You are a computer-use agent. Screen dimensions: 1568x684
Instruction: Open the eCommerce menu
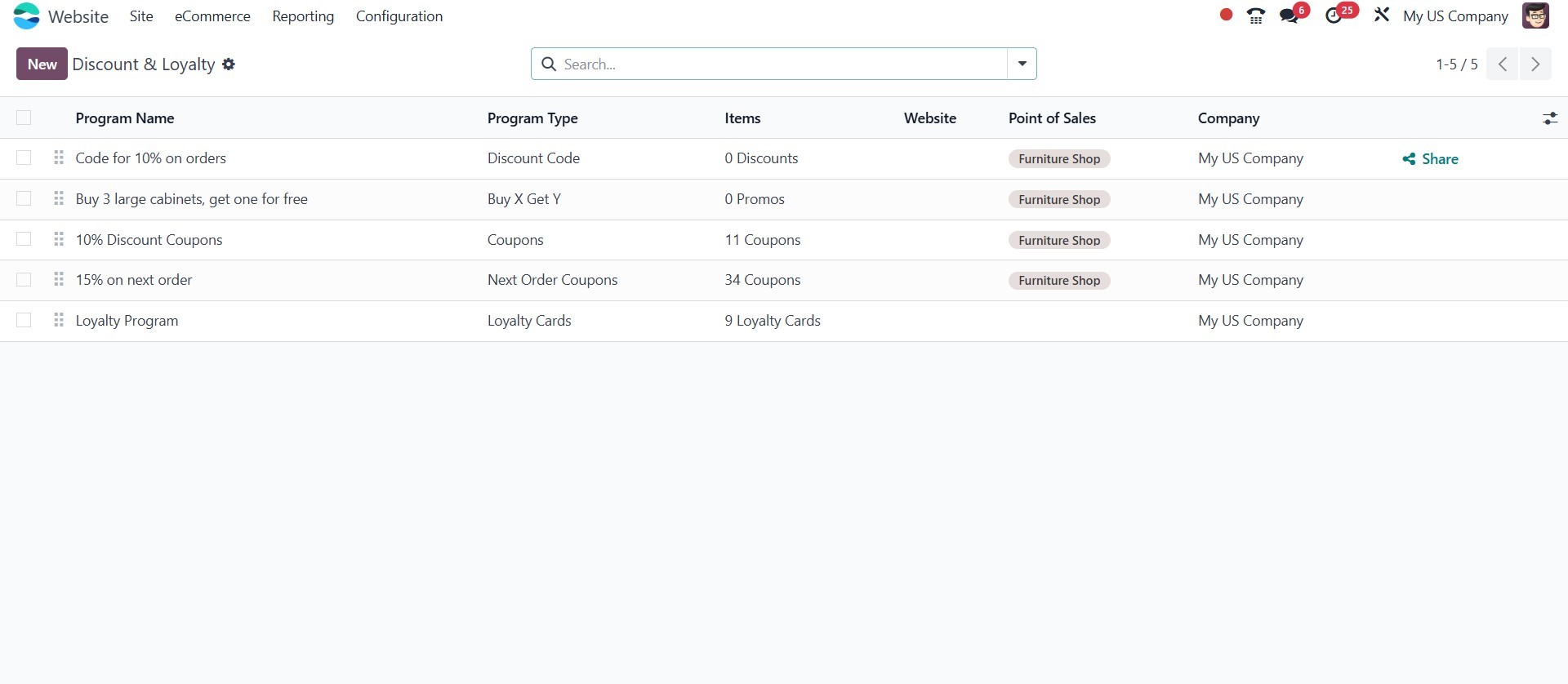coord(212,16)
